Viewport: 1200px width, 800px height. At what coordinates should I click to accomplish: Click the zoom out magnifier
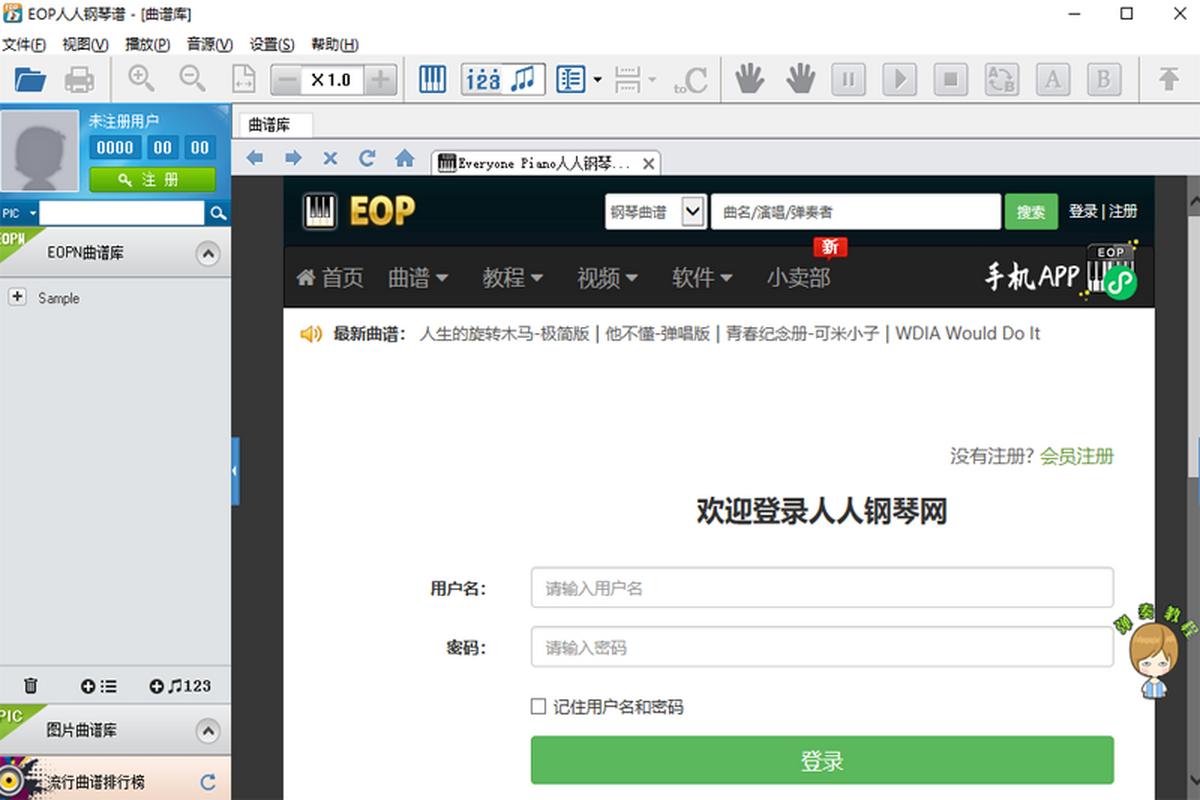coord(192,79)
